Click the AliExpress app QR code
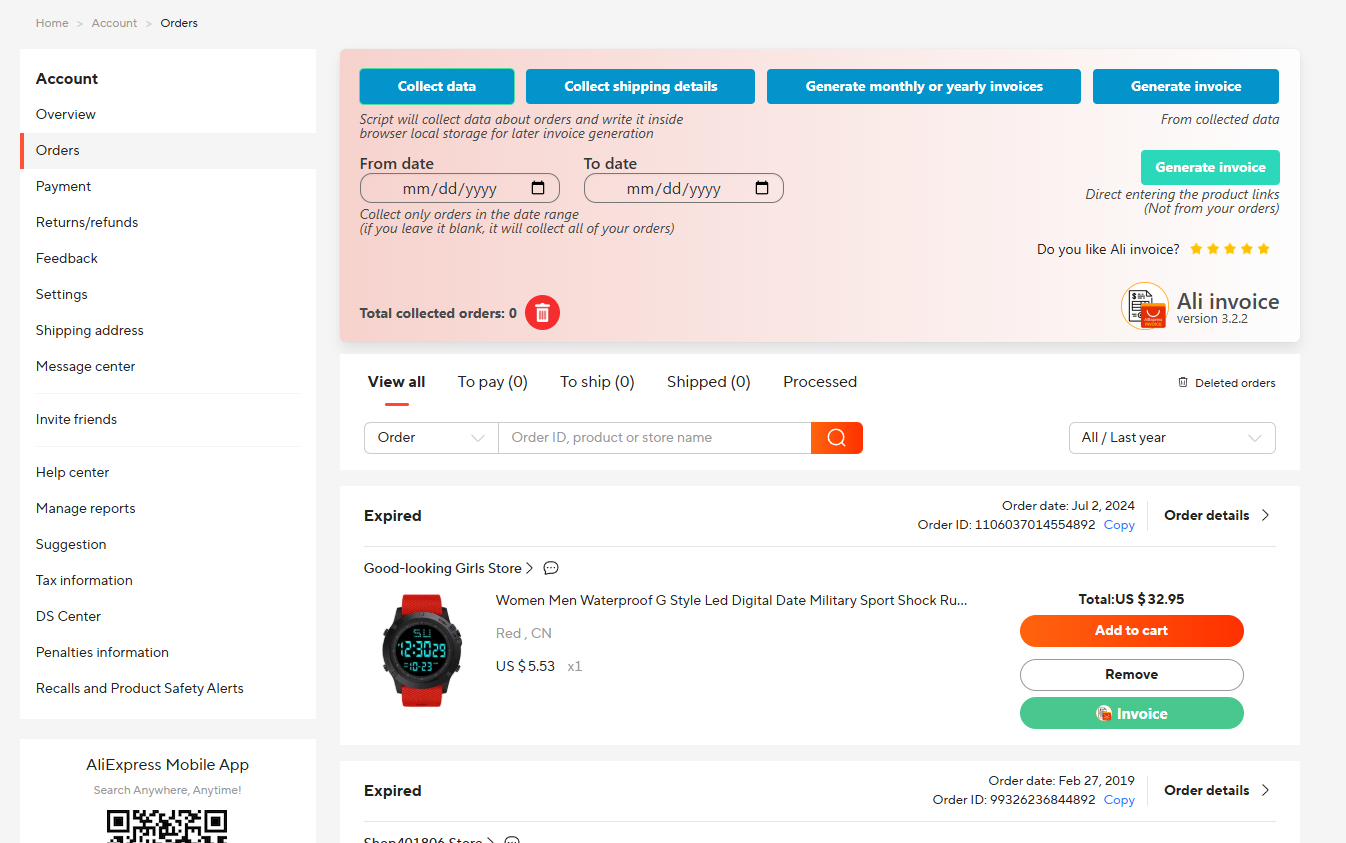1346x843 pixels. (167, 826)
